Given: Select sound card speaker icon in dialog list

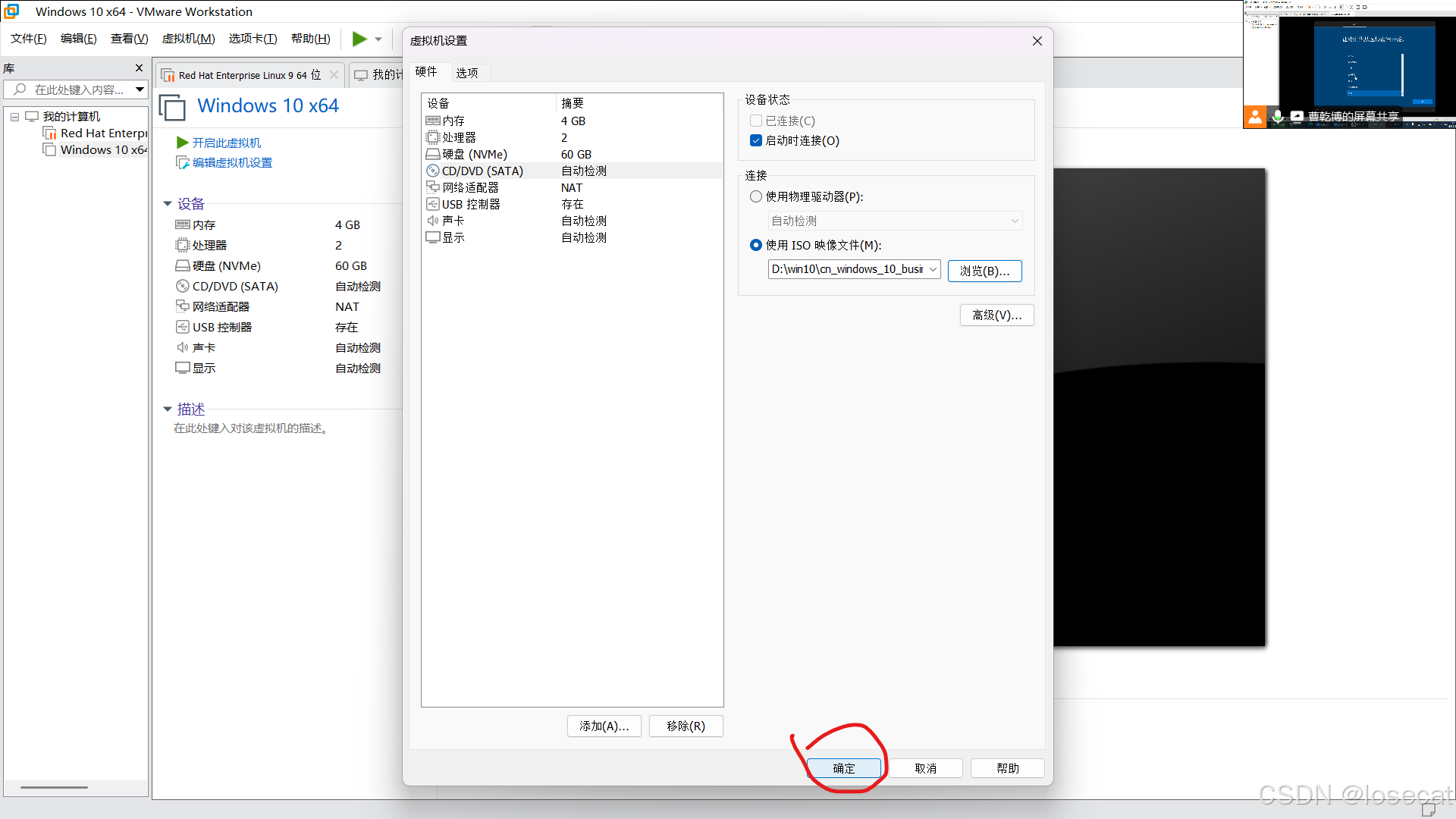Looking at the screenshot, I should pos(433,221).
